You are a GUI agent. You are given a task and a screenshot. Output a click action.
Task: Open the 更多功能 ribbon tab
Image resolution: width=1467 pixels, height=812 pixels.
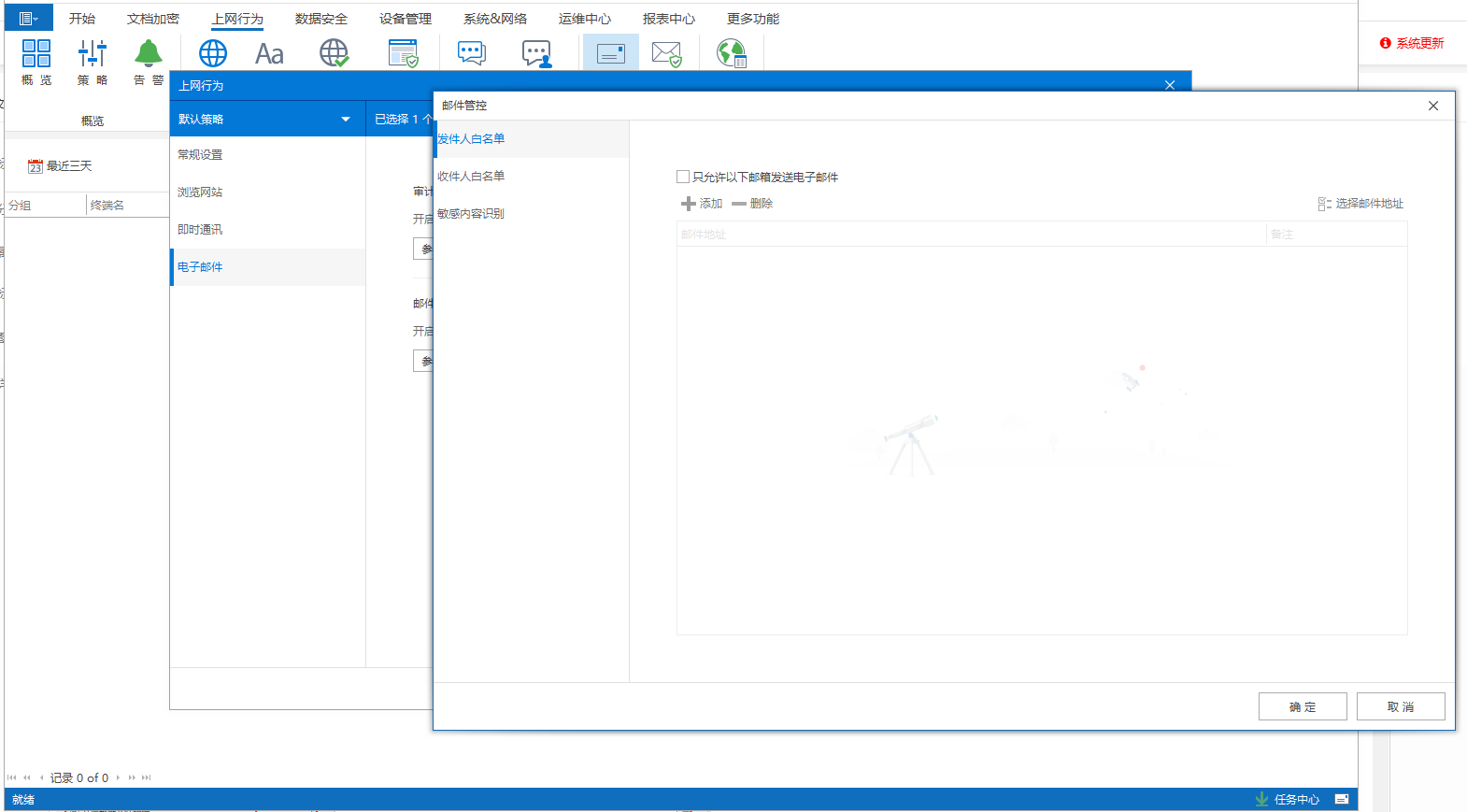pyautogui.click(x=753, y=19)
